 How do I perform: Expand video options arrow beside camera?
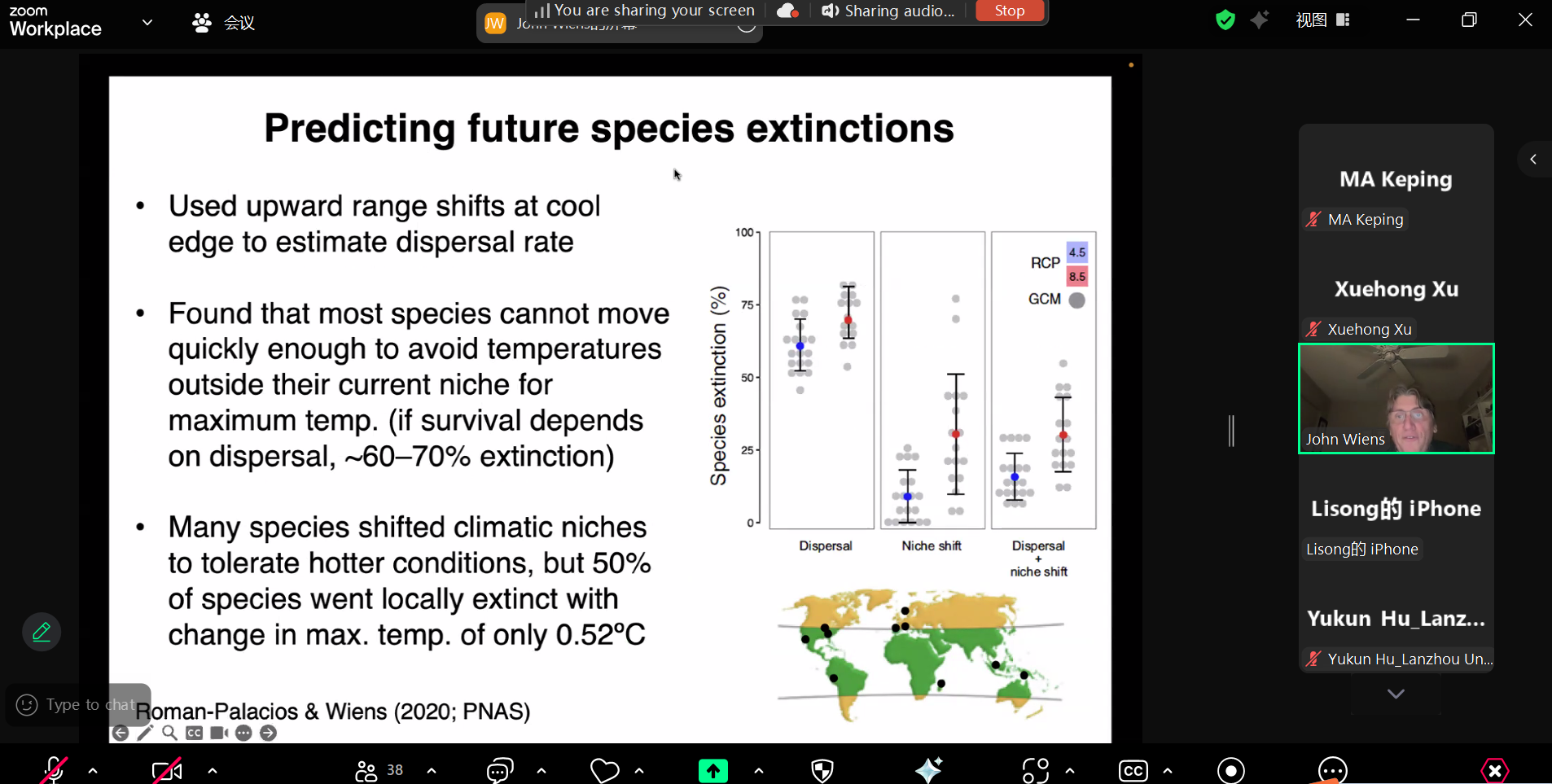click(213, 770)
